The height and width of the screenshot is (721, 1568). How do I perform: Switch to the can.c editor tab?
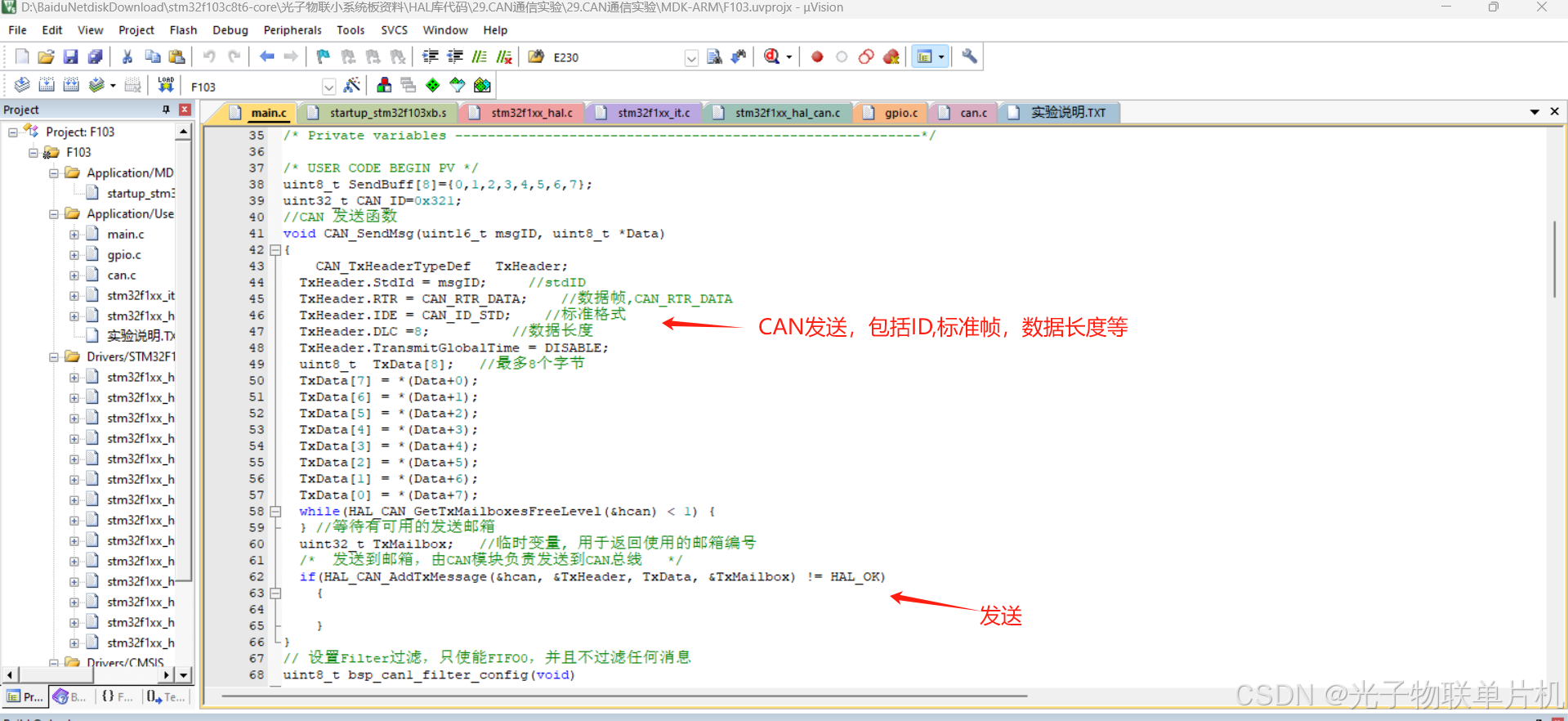pyautogui.click(x=965, y=113)
